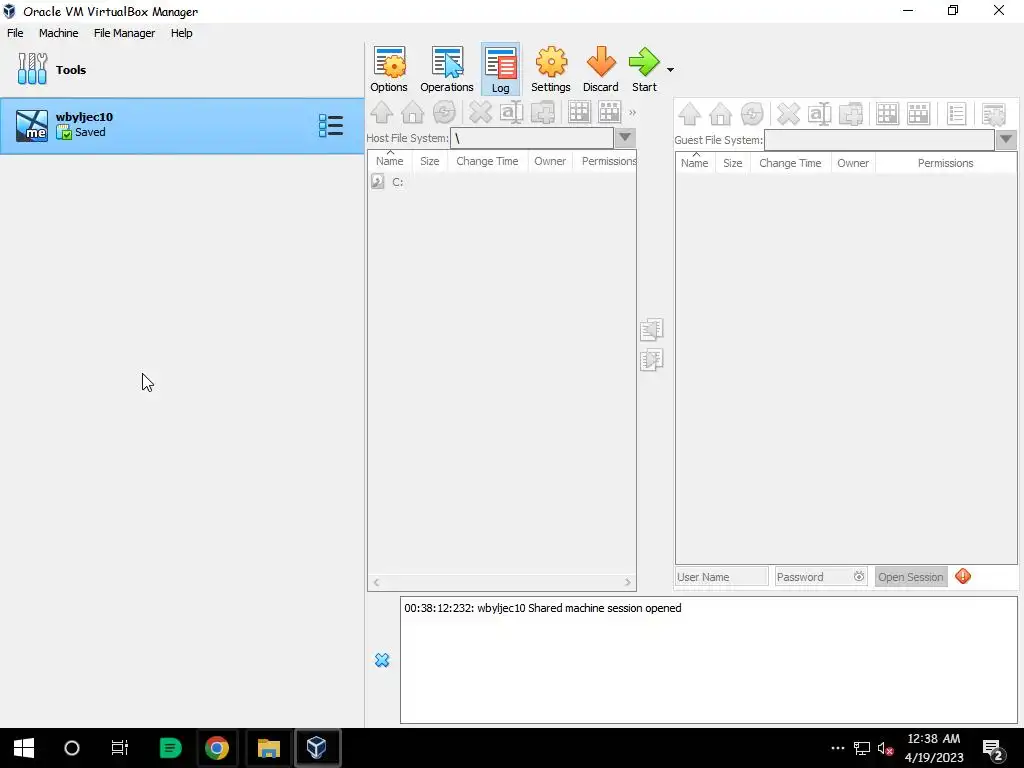
Task: Sort guest files by Owner column
Action: click(853, 163)
